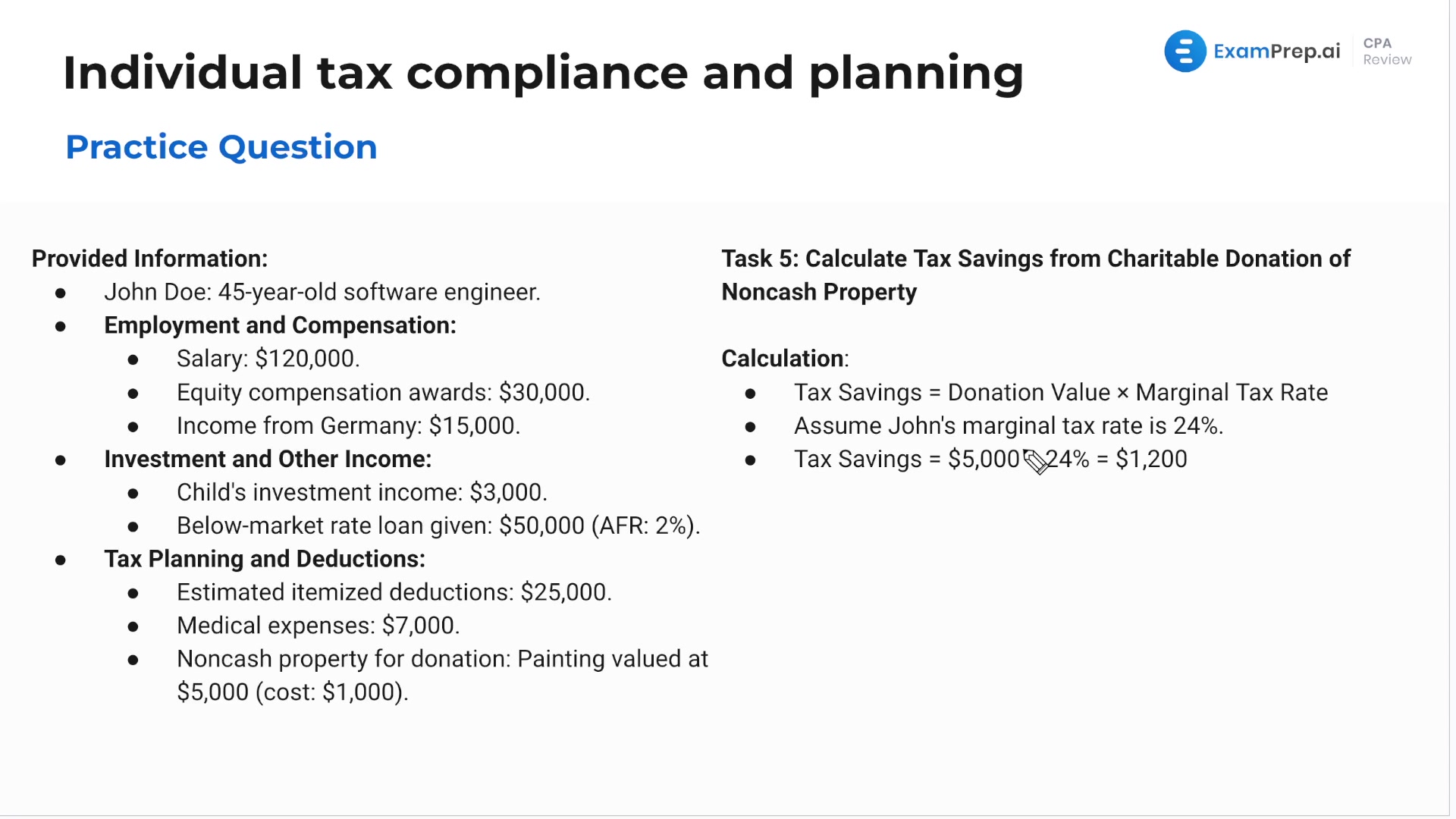Click 'Estimated itemized deductions: $25,000.' line

click(x=394, y=592)
